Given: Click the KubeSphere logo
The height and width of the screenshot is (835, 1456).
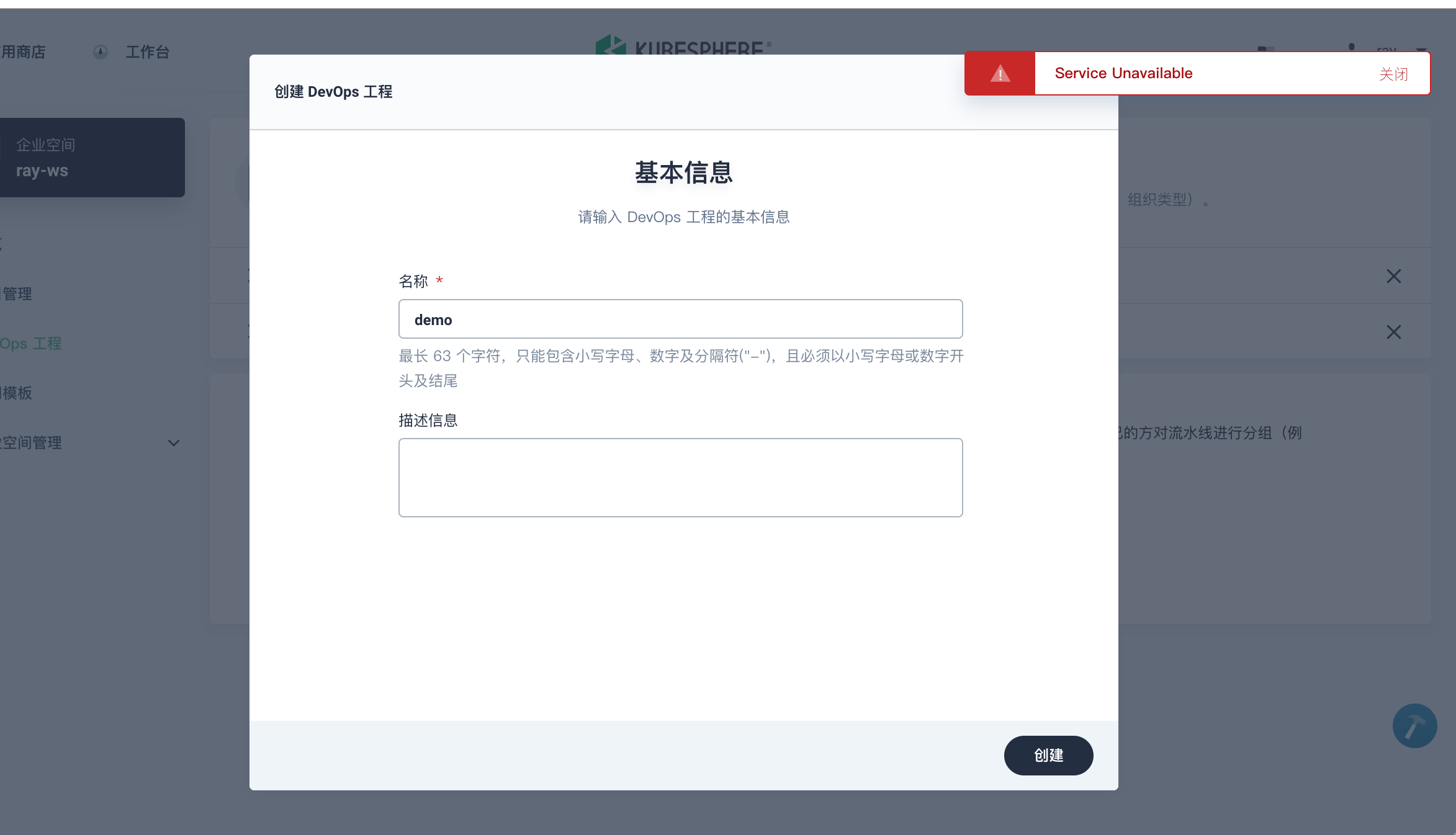Looking at the screenshot, I should point(683,45).
